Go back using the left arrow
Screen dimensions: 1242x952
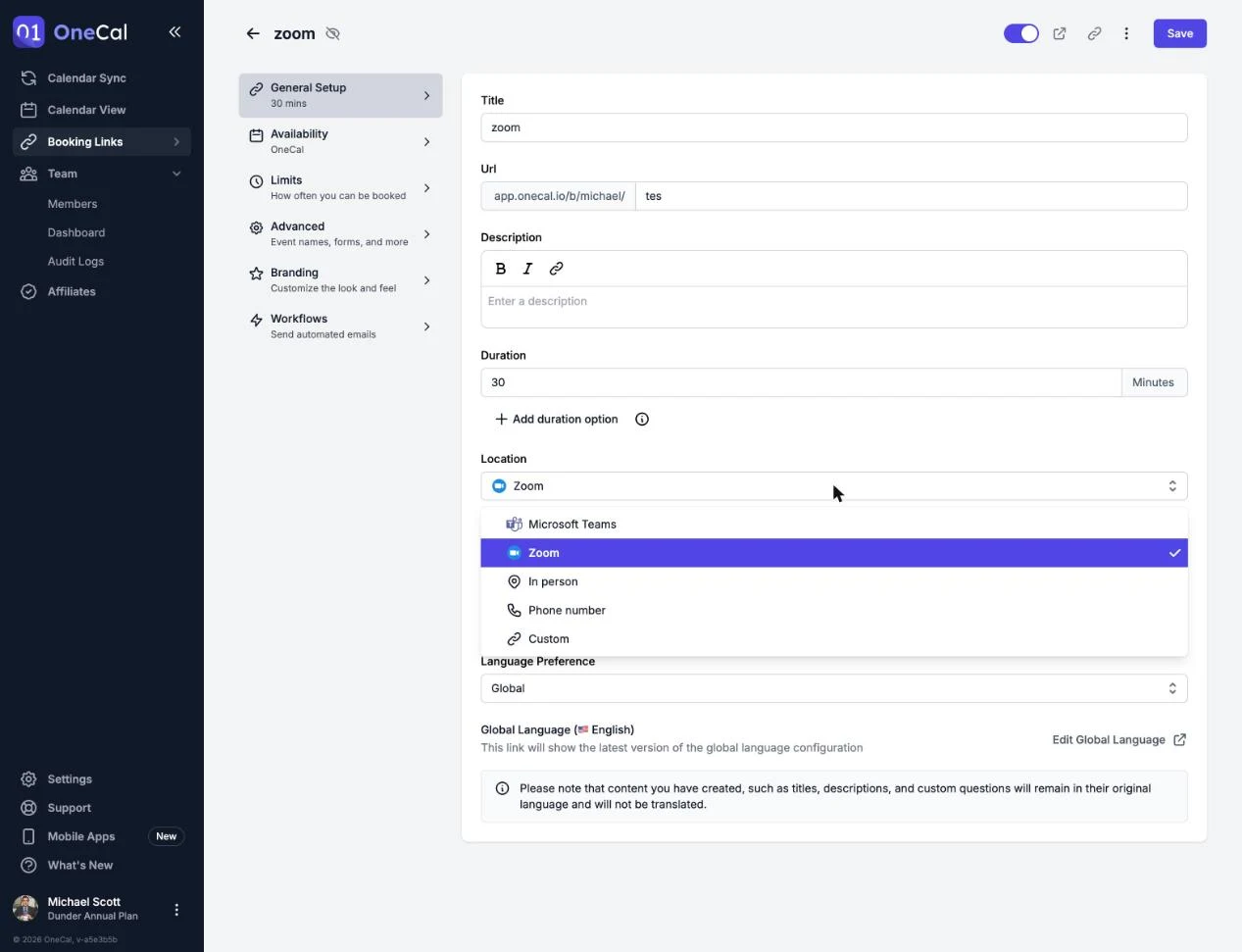tap(253, 33)
